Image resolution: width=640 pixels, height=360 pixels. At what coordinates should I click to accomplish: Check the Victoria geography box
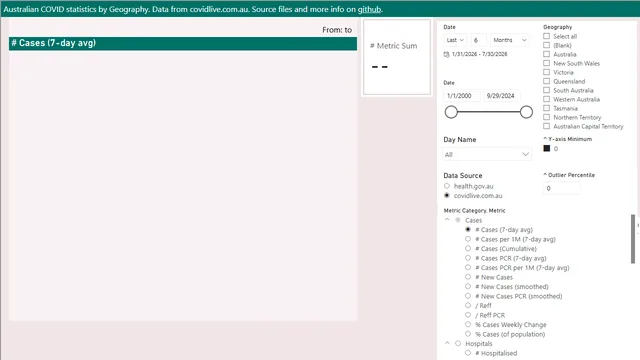tap(547, 72)
